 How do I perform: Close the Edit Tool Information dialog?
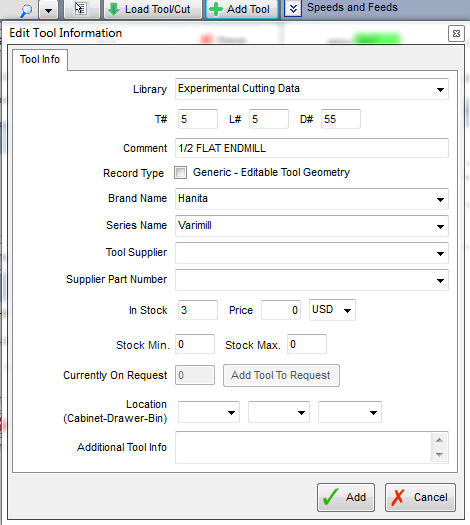456,33
